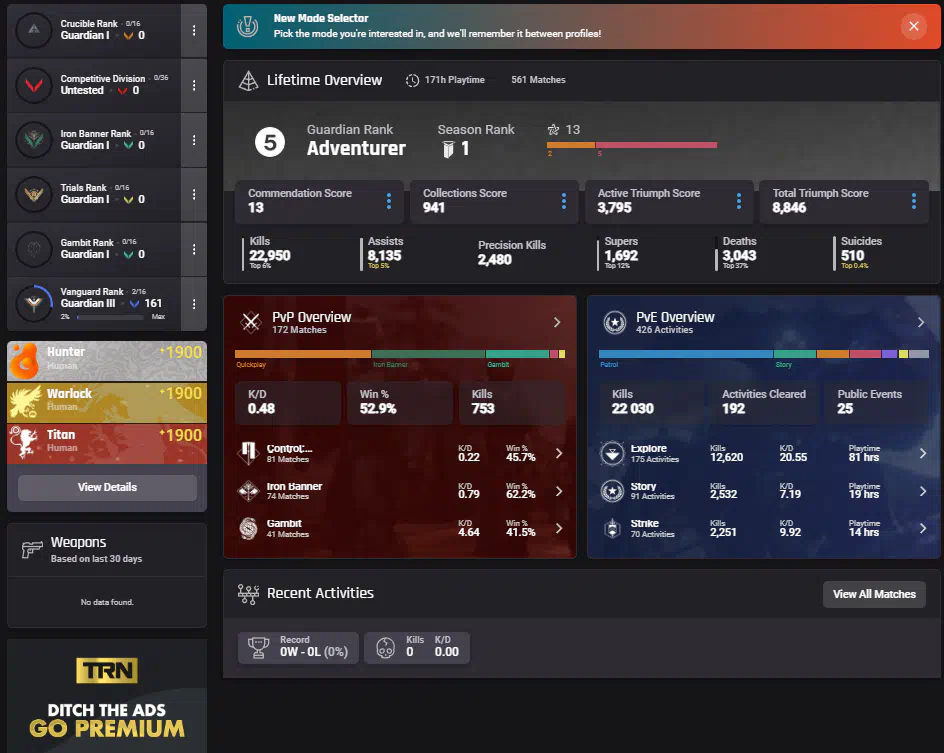Click the Strike activity icon
The height and width of the screenshot is (753, 944).
[x=612, y=528]
